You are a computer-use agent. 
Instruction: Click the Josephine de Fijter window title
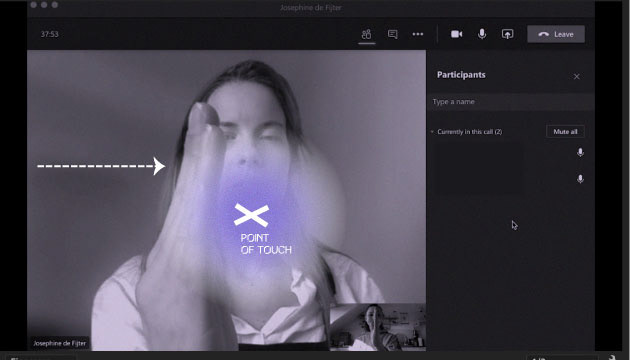[x=311, y=7]
